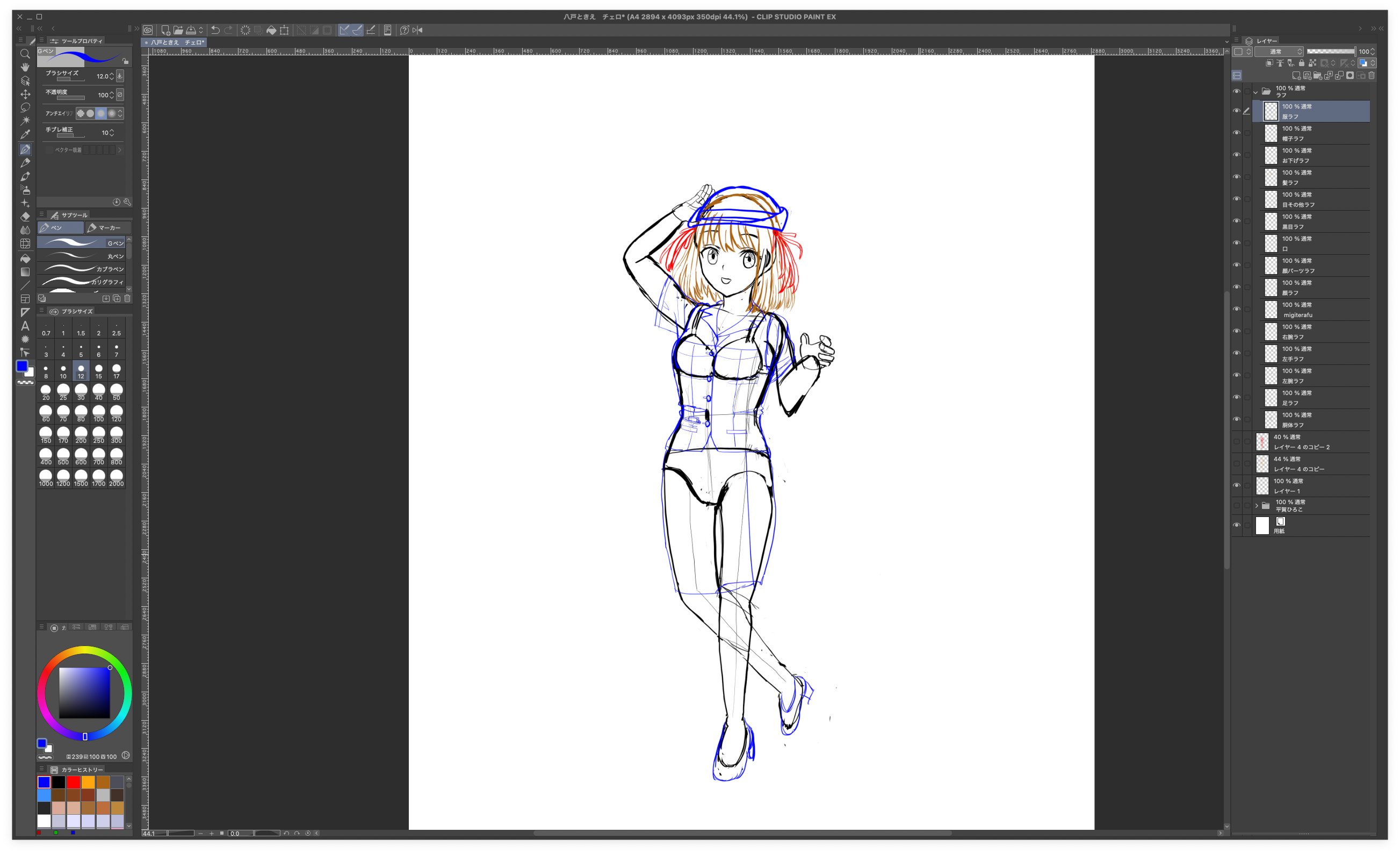
Task: Pick the red swatch in color history
Action: (73, 783)
